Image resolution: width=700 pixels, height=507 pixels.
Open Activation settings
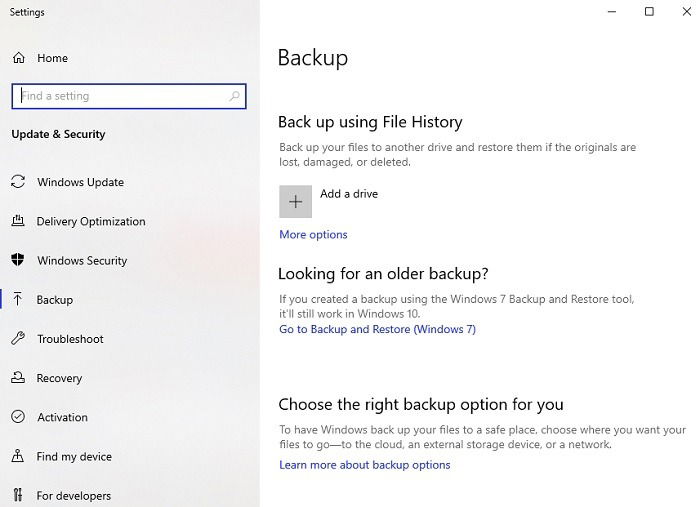pos(62,417)
